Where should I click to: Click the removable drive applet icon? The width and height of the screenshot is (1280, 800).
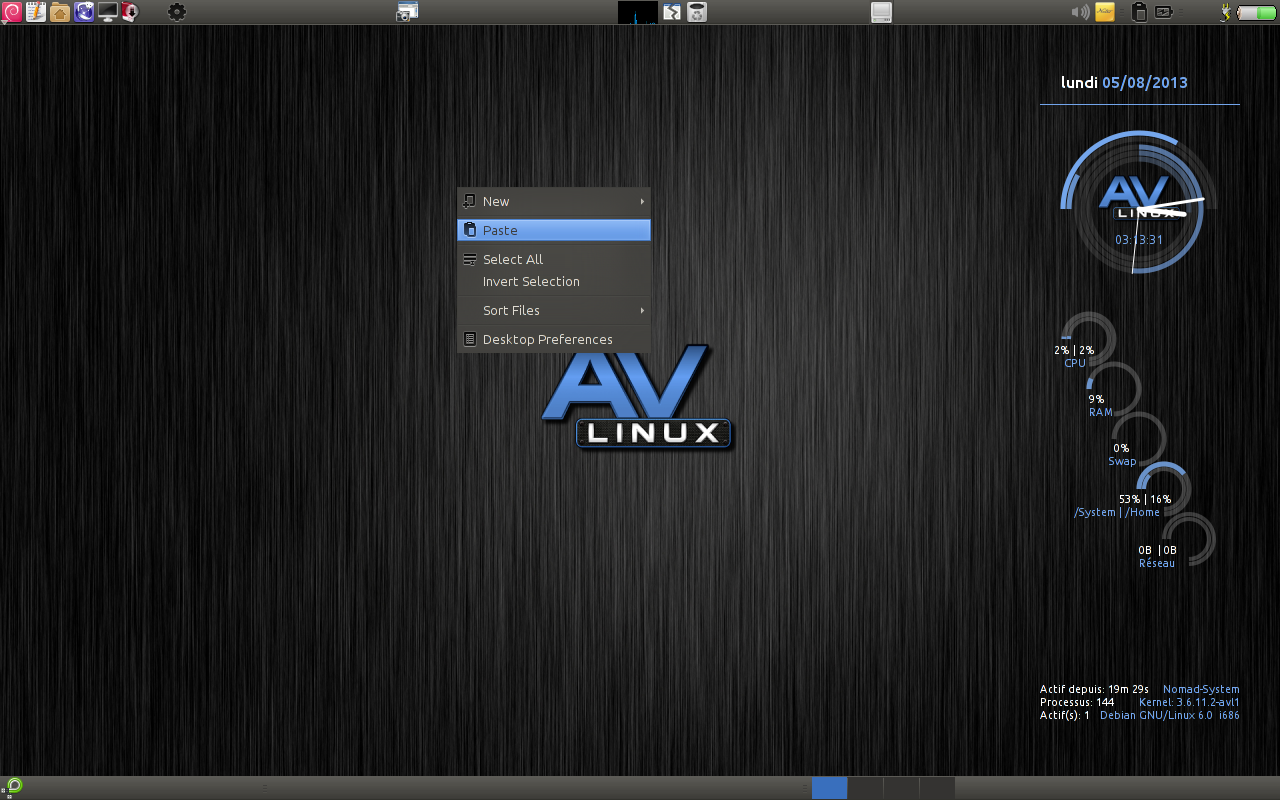(x=881, y=12)
